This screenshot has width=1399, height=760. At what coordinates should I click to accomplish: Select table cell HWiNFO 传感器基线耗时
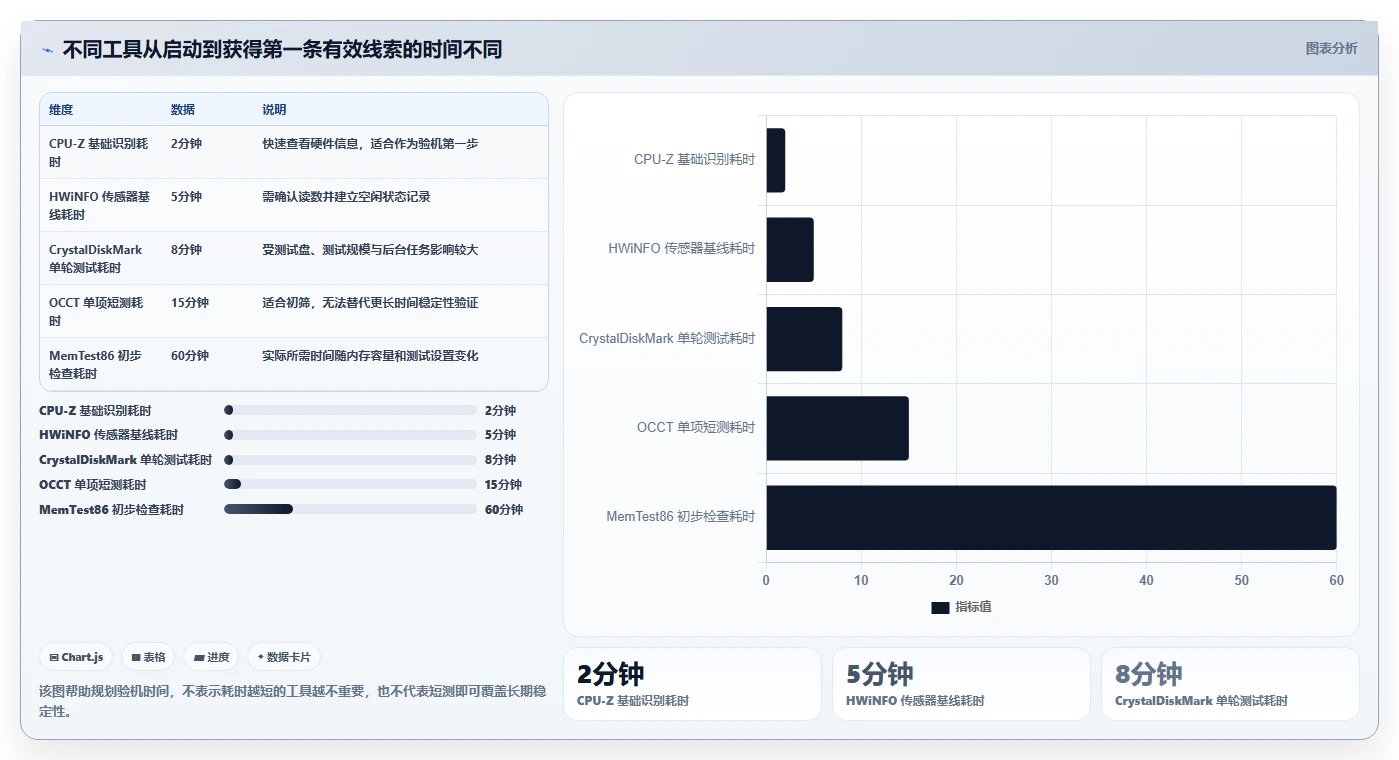(99, 206)
